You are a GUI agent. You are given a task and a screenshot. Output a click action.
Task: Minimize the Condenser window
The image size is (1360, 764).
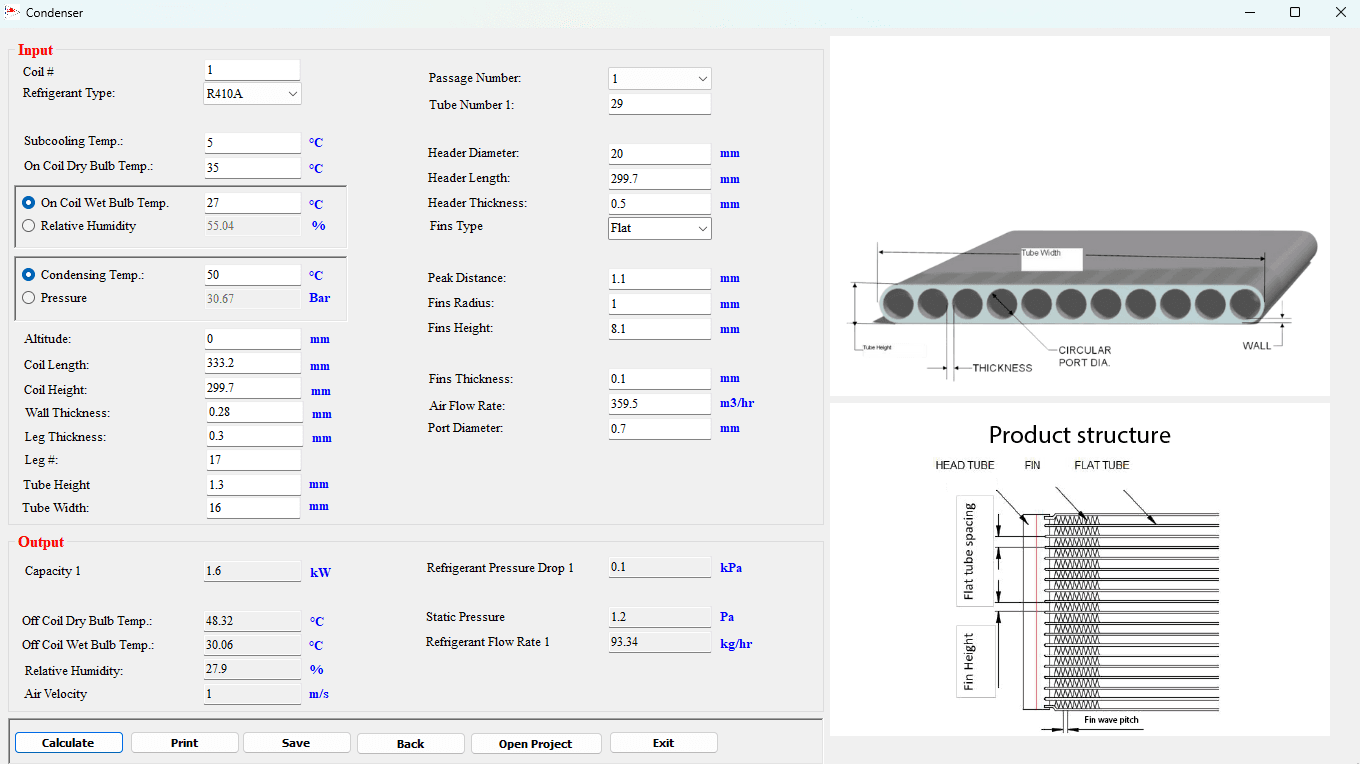(1250, 13)
